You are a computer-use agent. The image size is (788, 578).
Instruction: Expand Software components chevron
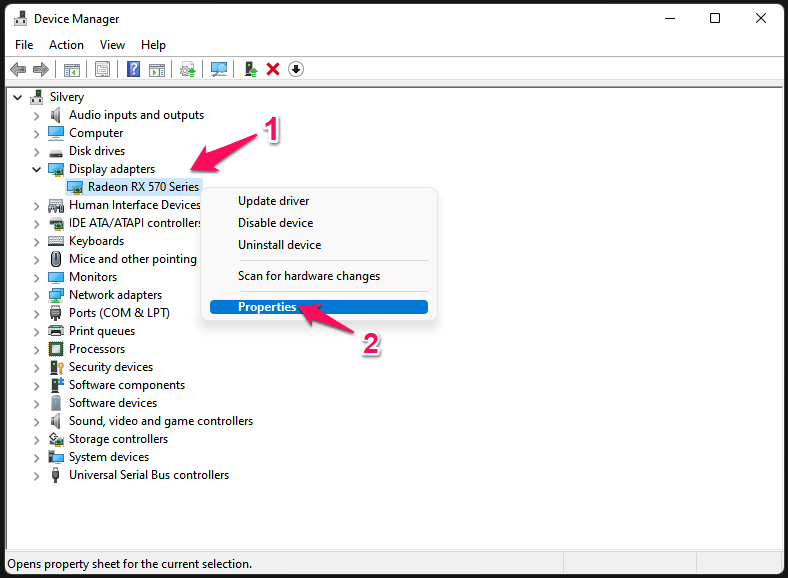pyautogui.click(x=36, y=386)
